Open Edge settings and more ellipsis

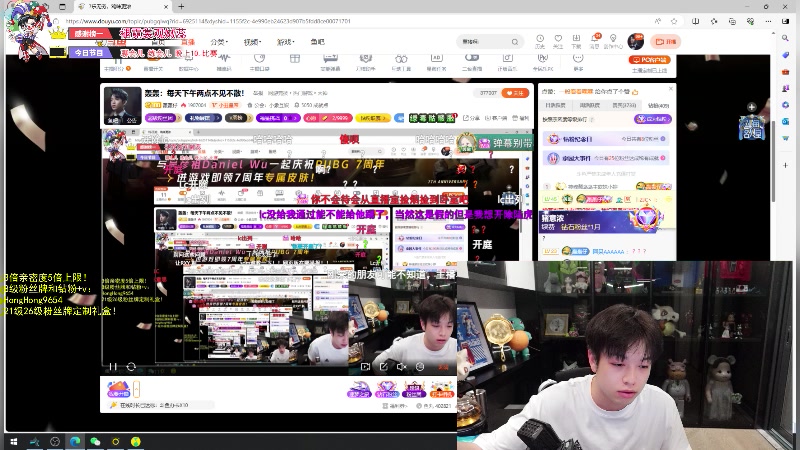[x=768, y=21]
